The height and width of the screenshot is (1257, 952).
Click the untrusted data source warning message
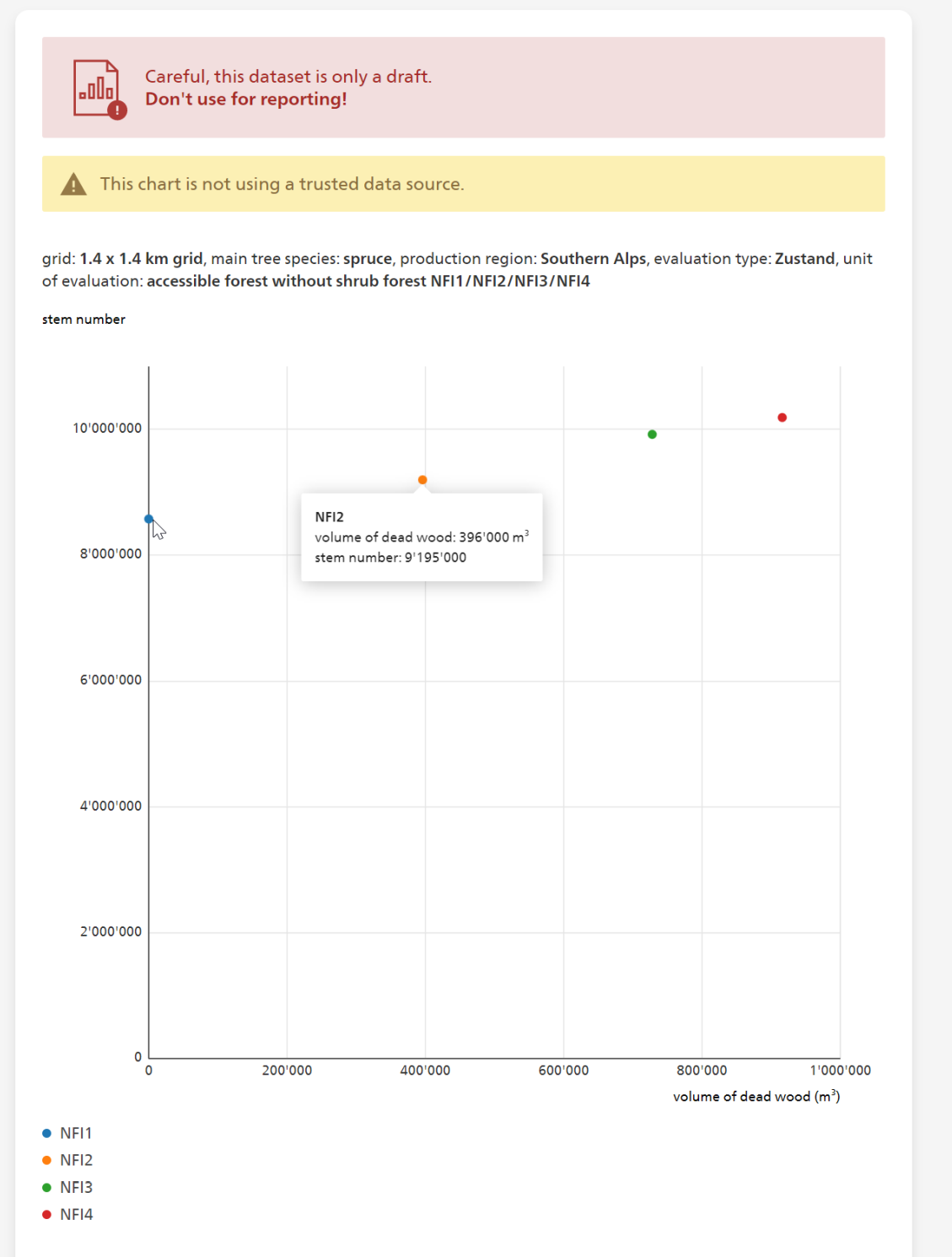[x=282, y=183]
